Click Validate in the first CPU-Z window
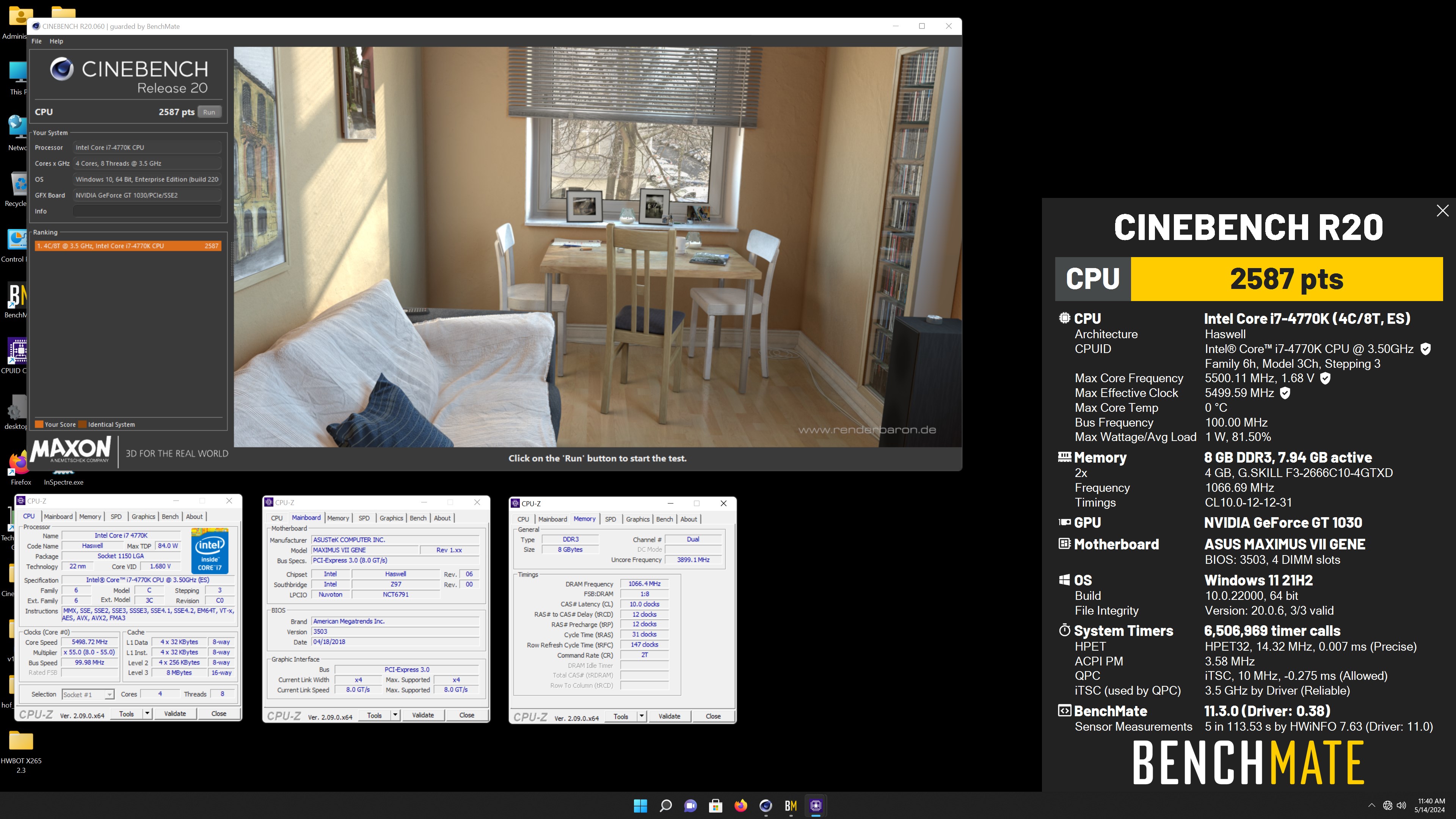Screen dimensions: 1456x819 point(175,714)
